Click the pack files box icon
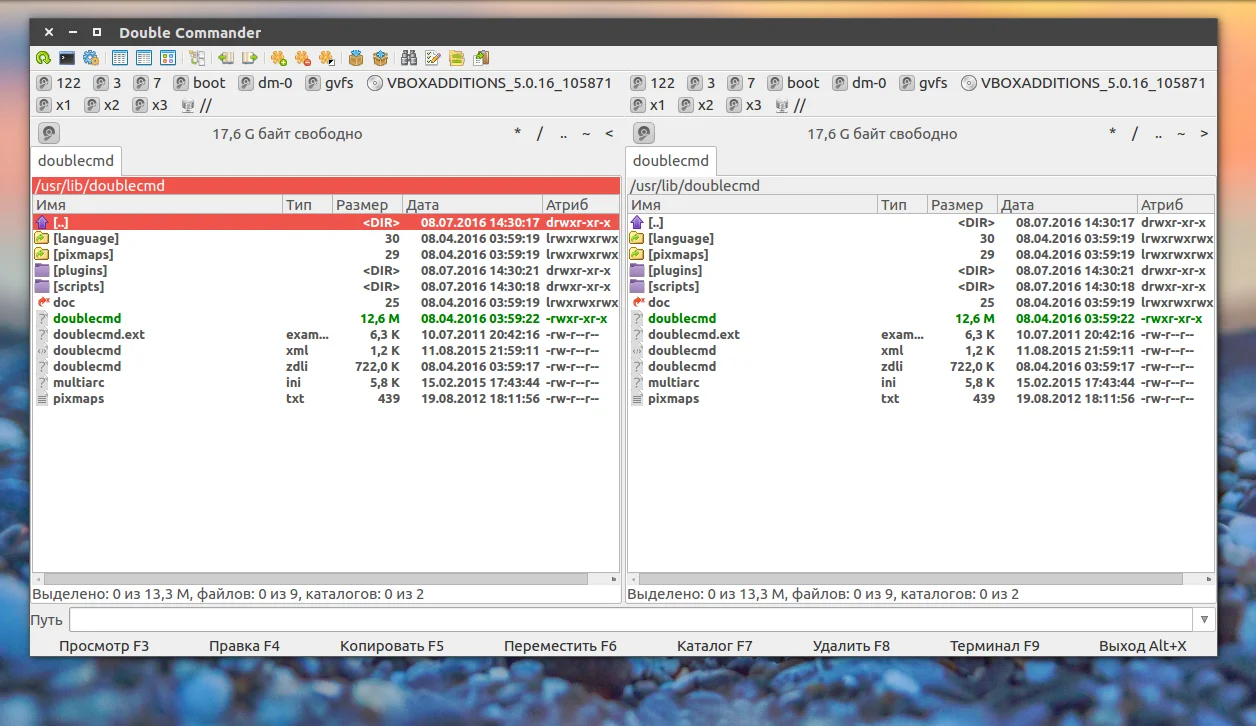This screenshot has height=726, width=1256. pyautogui.click(x=356, y=58)
